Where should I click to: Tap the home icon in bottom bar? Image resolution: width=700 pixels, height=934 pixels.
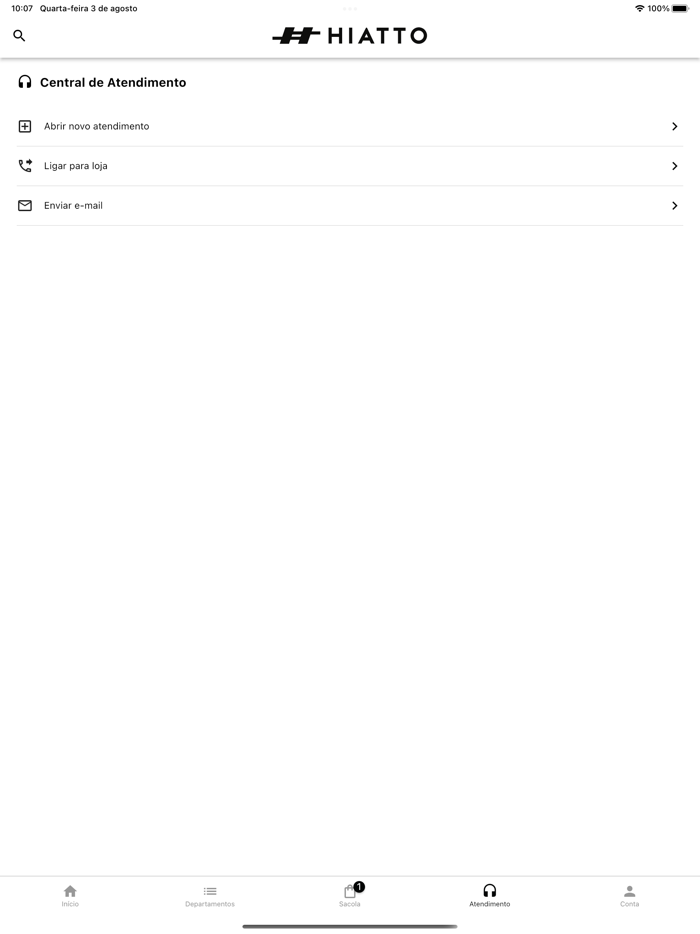tap(70, 891)
